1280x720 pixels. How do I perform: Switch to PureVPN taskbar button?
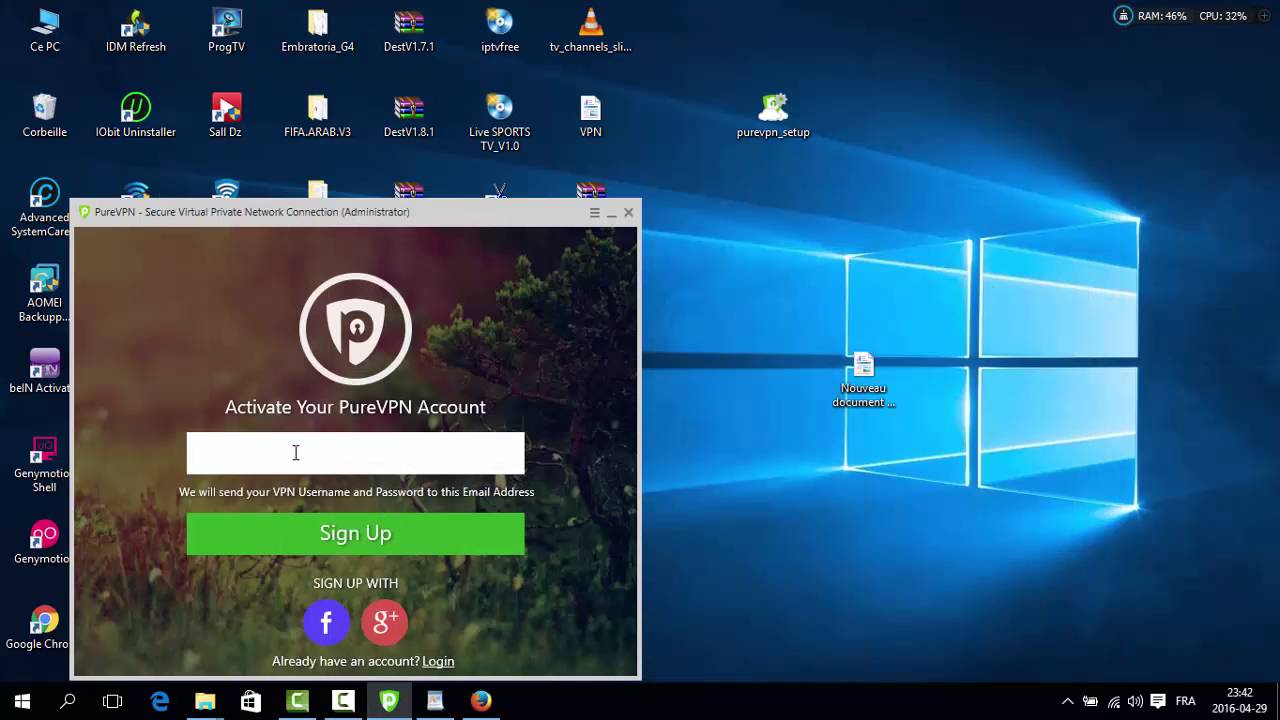click(x=389, y=701)
